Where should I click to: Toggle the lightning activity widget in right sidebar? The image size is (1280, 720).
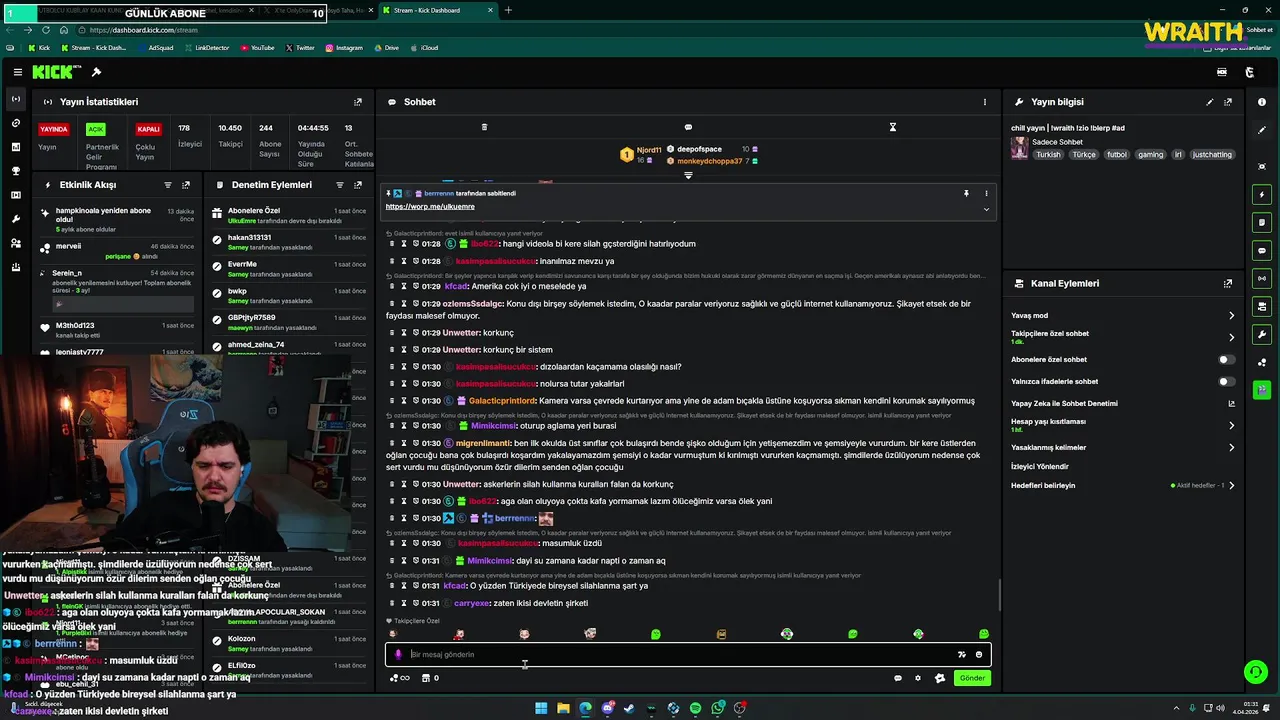(x=1262, y=194)
